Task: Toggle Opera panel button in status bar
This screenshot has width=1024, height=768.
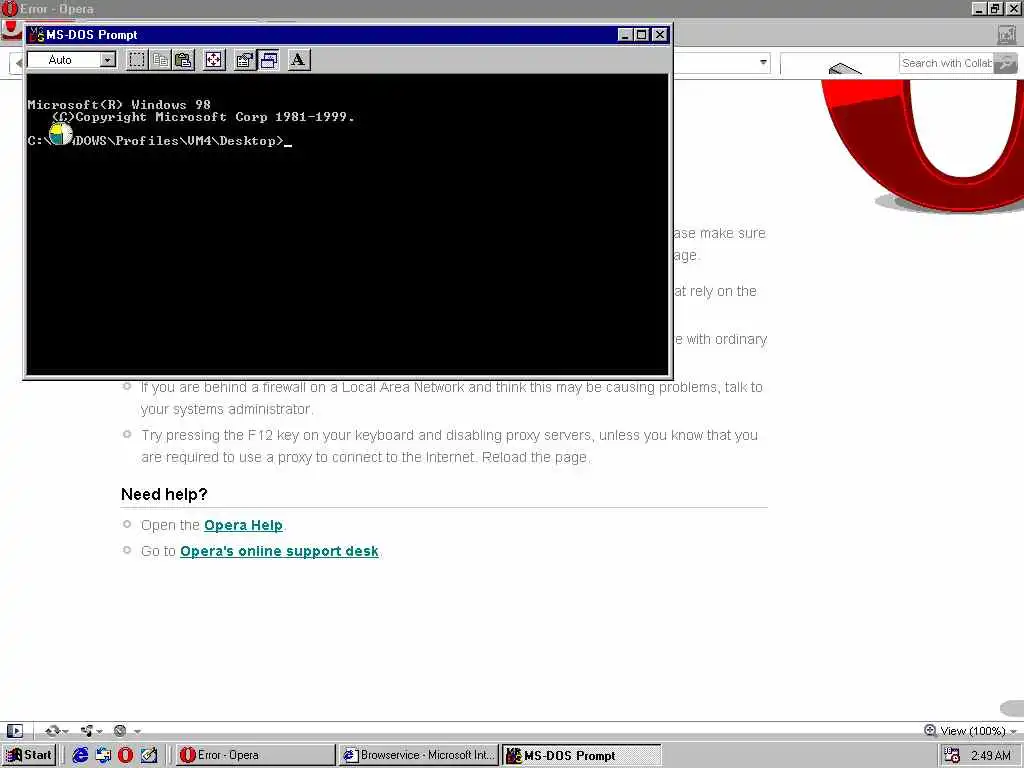Action: click(14, 731)
